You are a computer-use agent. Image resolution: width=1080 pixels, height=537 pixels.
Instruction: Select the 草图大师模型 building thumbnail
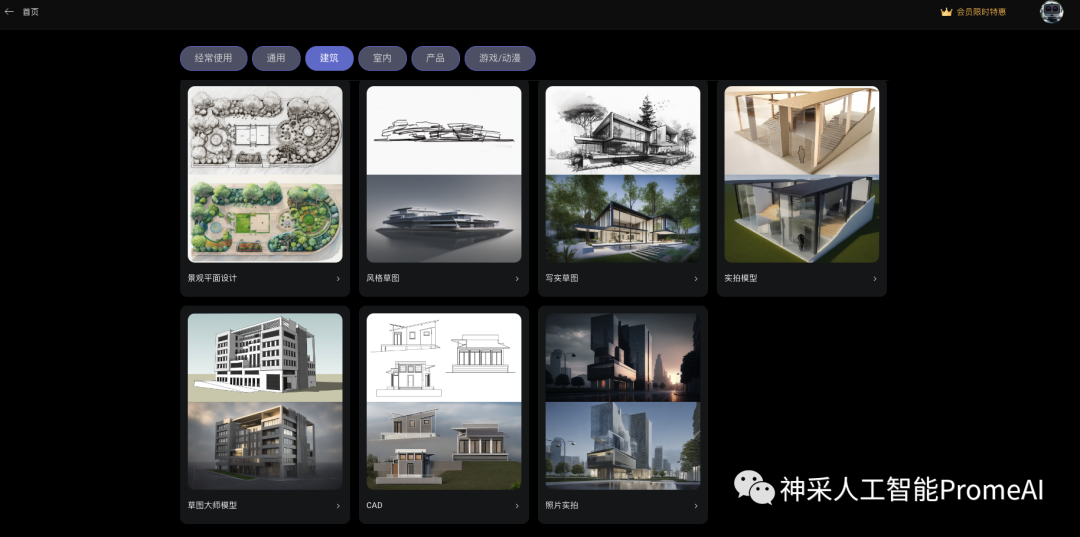pyautogui.click(x=265, y=401)
